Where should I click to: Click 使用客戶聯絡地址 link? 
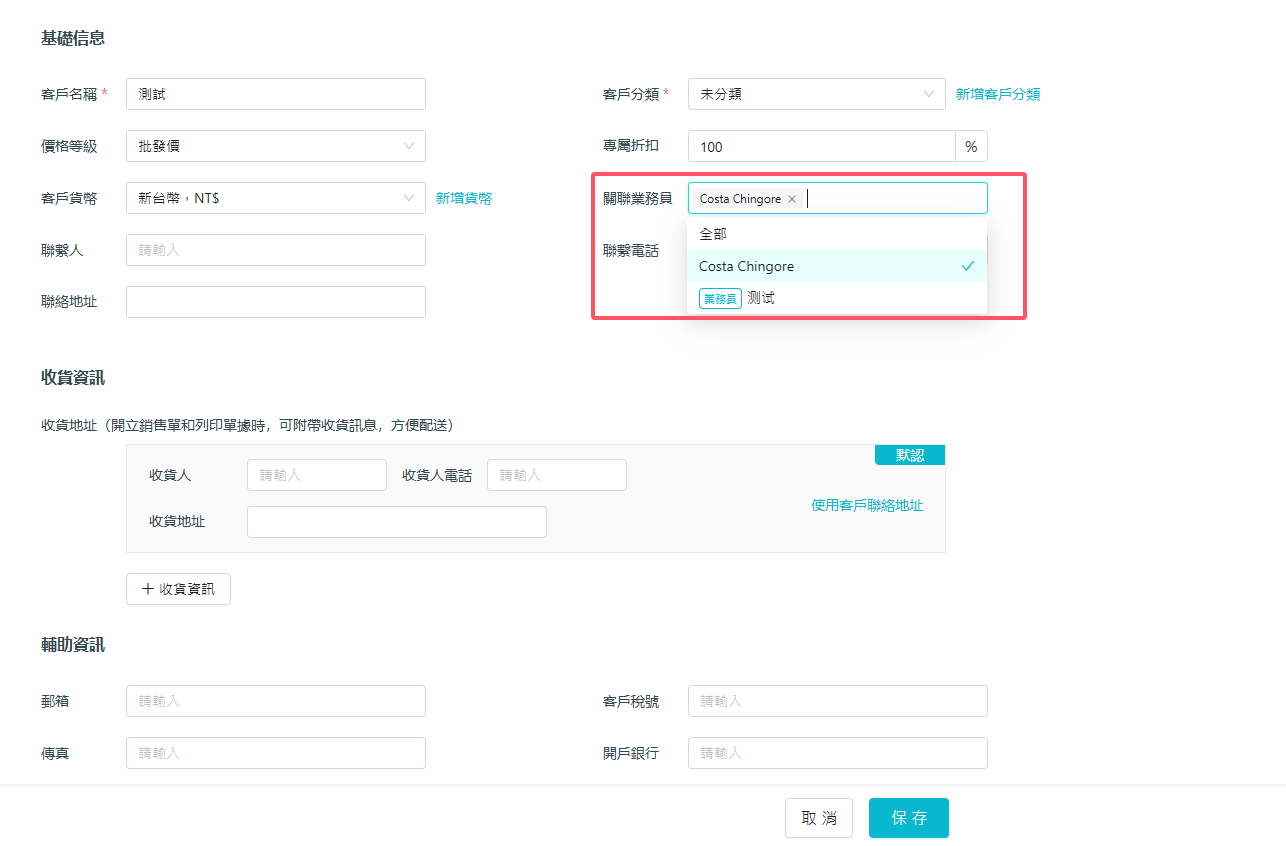[867, 505]
